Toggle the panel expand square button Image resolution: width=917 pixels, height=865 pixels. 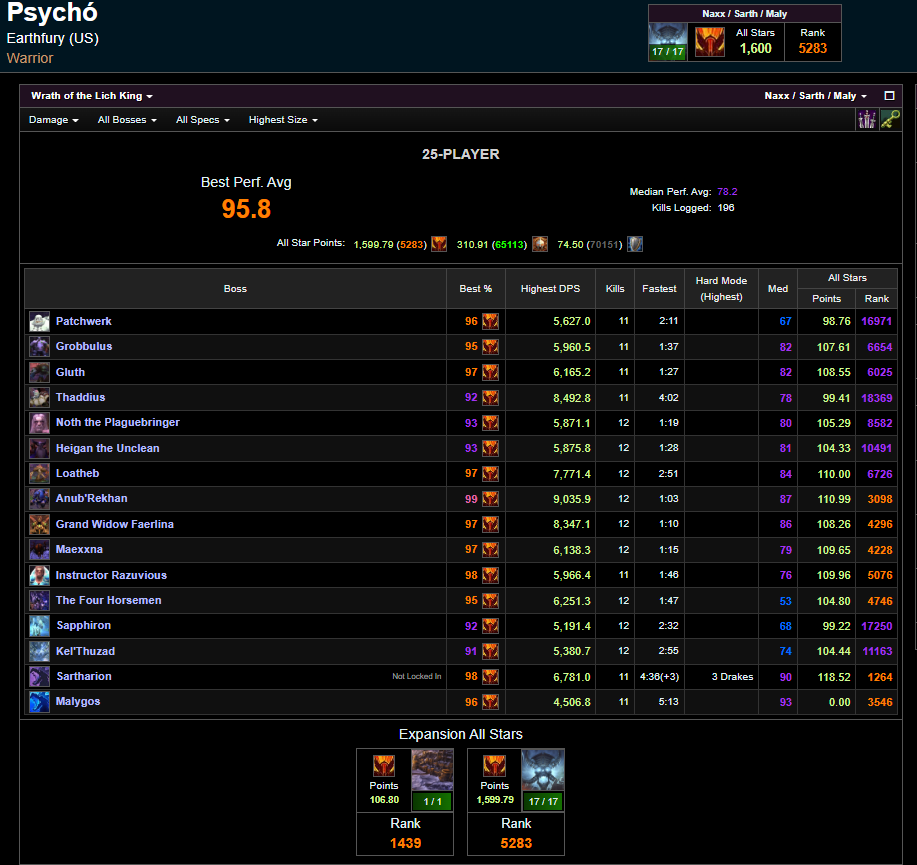890,96
